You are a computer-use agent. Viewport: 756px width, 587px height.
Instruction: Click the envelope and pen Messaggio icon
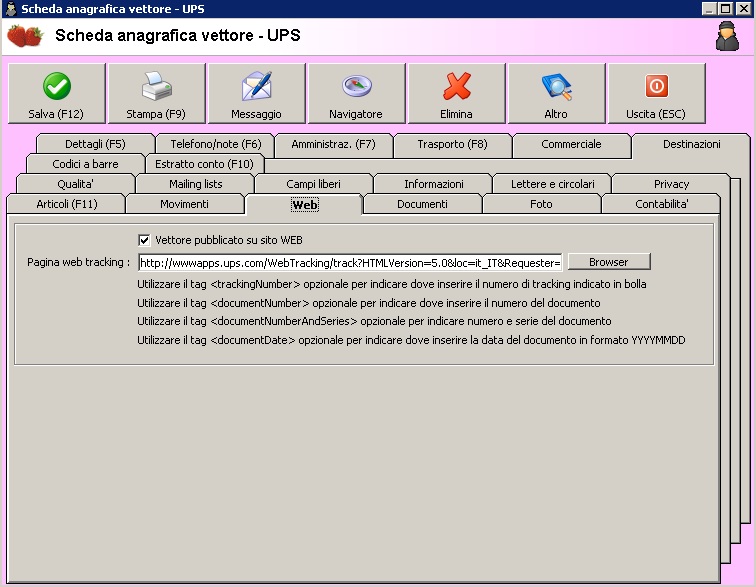click(257, 86)
